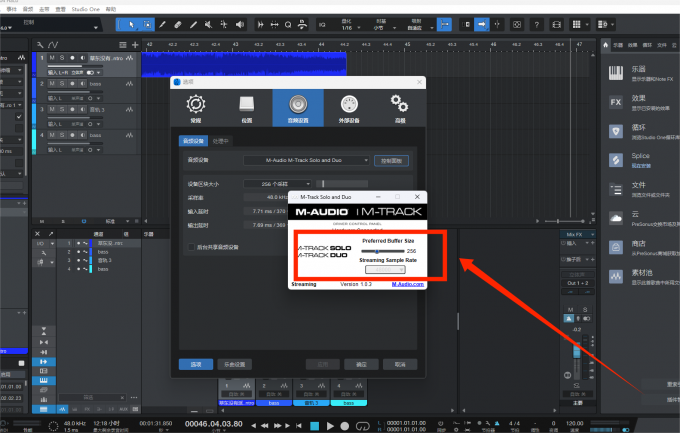Open the 高级 (Advanced) gears icon
Screen dimensions: 680x433
point(400,105)
